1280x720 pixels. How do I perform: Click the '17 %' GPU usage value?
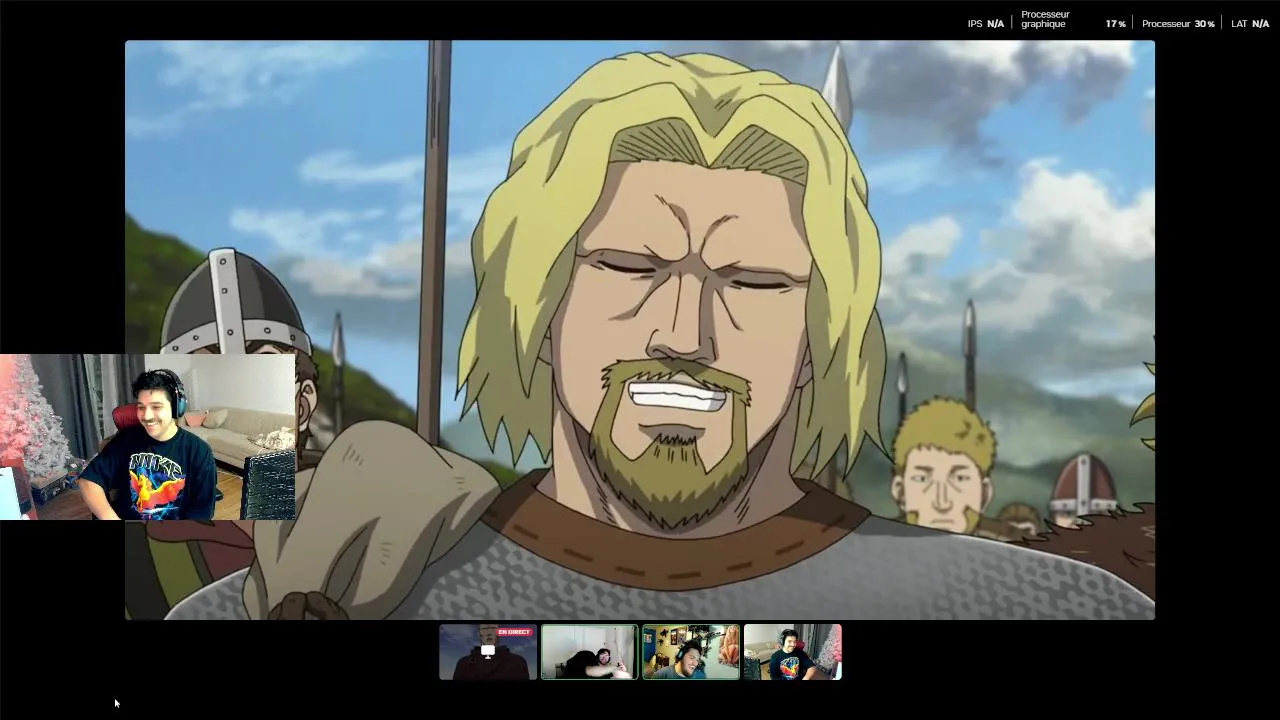click(1116, 24)
